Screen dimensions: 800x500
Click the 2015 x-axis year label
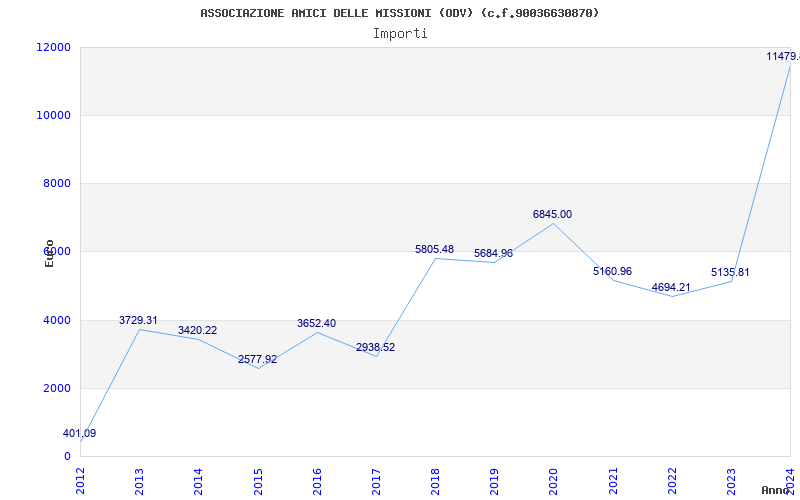pyautogui.click(x=258, y=481)
